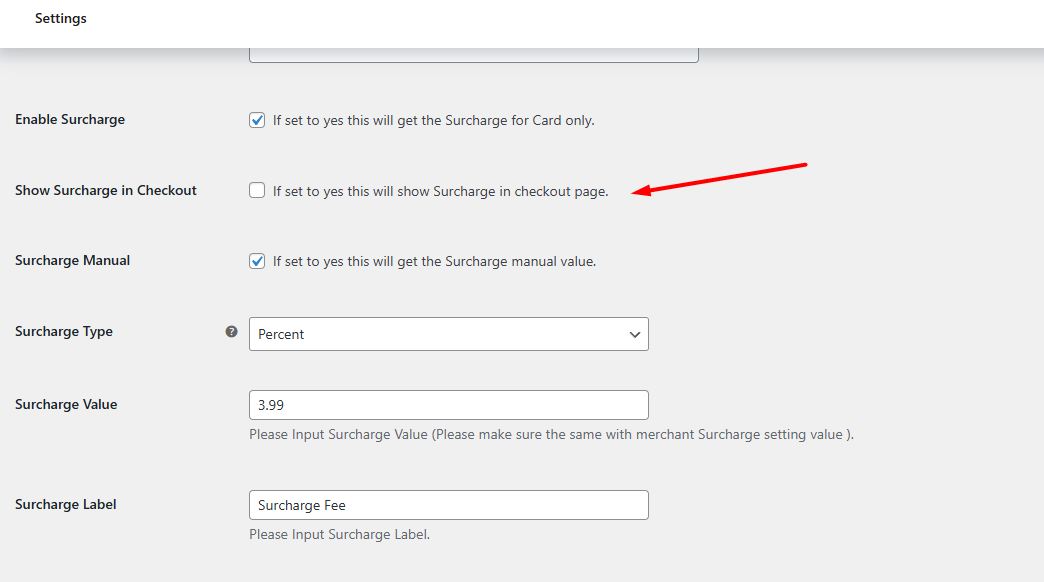Uncheck the Enable Surcharge checkbox
The height and width of the screenshot is (582, 1044).
pyautogui.click(x=257, y=121)
